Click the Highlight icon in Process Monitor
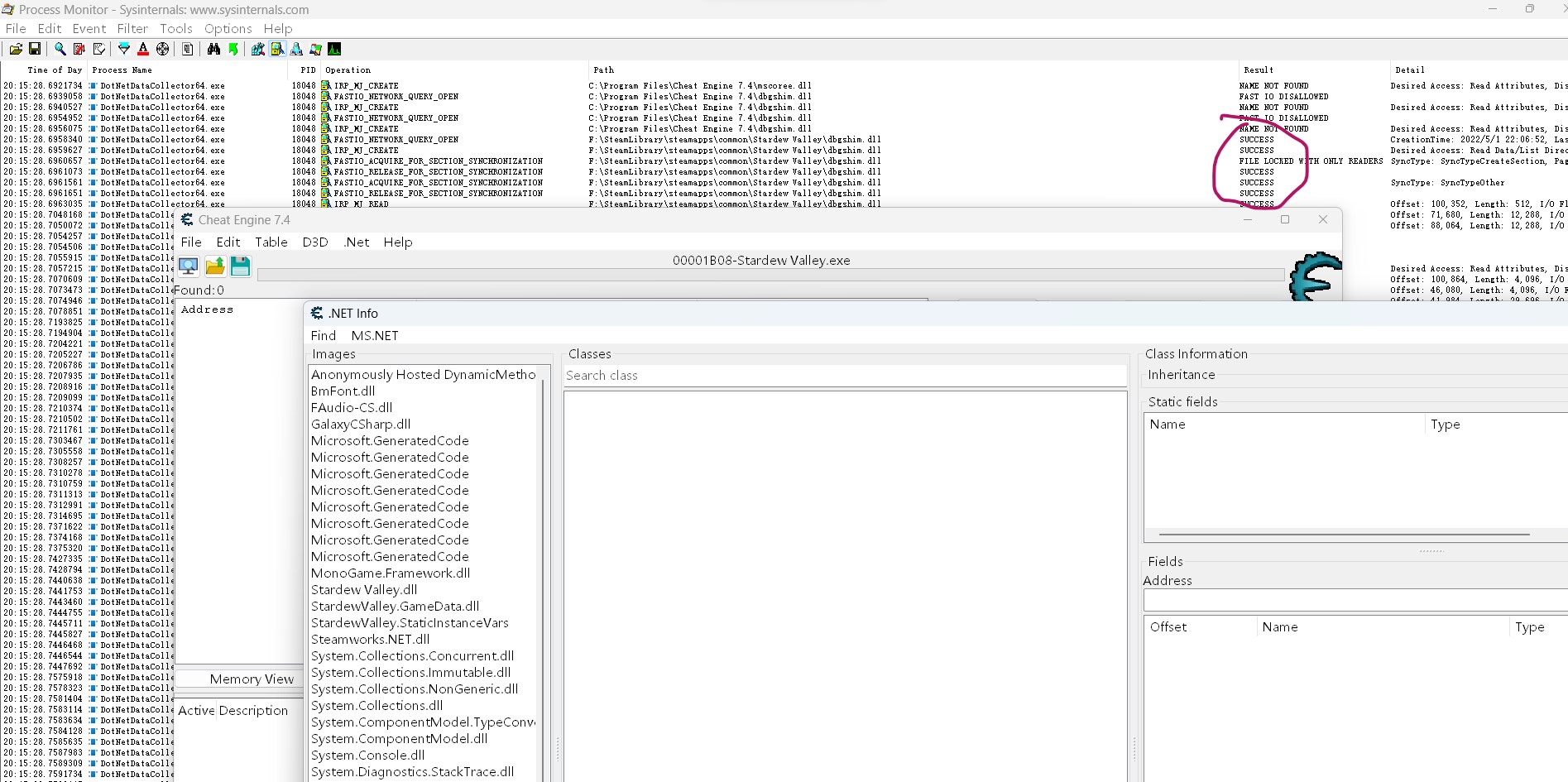1568x782 pixels. pyautogui.click(x=143, y=49)
